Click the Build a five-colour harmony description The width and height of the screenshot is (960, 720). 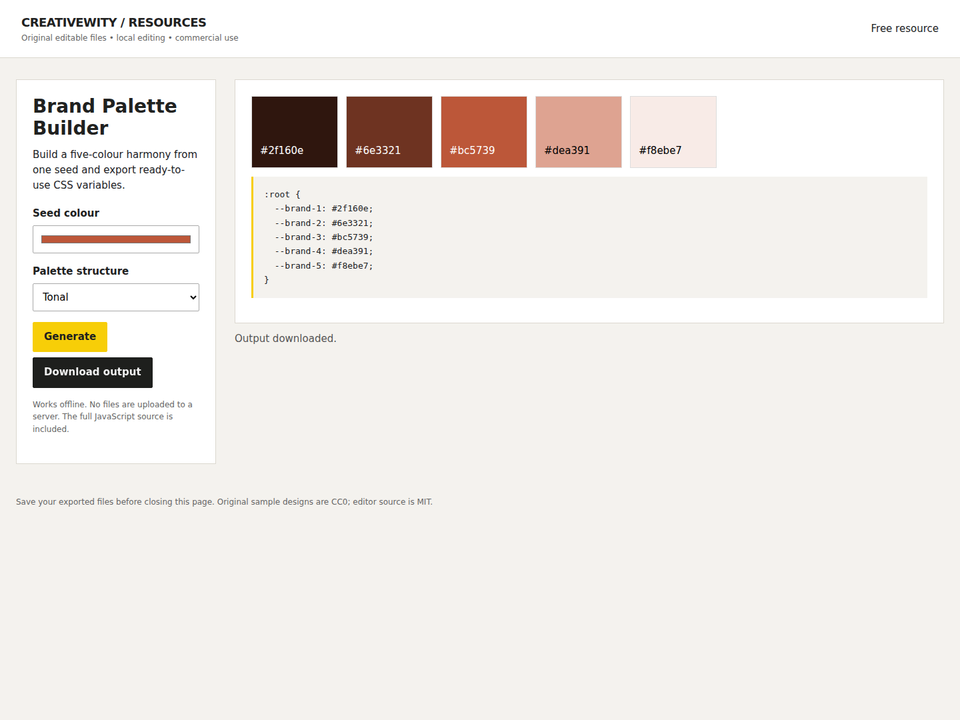coord(115,170)
